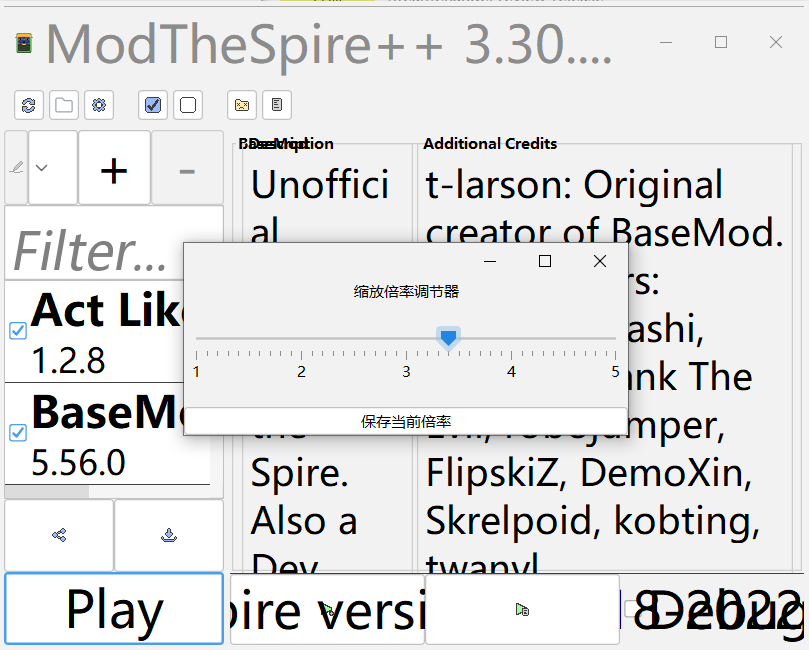Click the green play-with-log icon button
Screen dimensions: 809x650
click(x=522, y=610)
